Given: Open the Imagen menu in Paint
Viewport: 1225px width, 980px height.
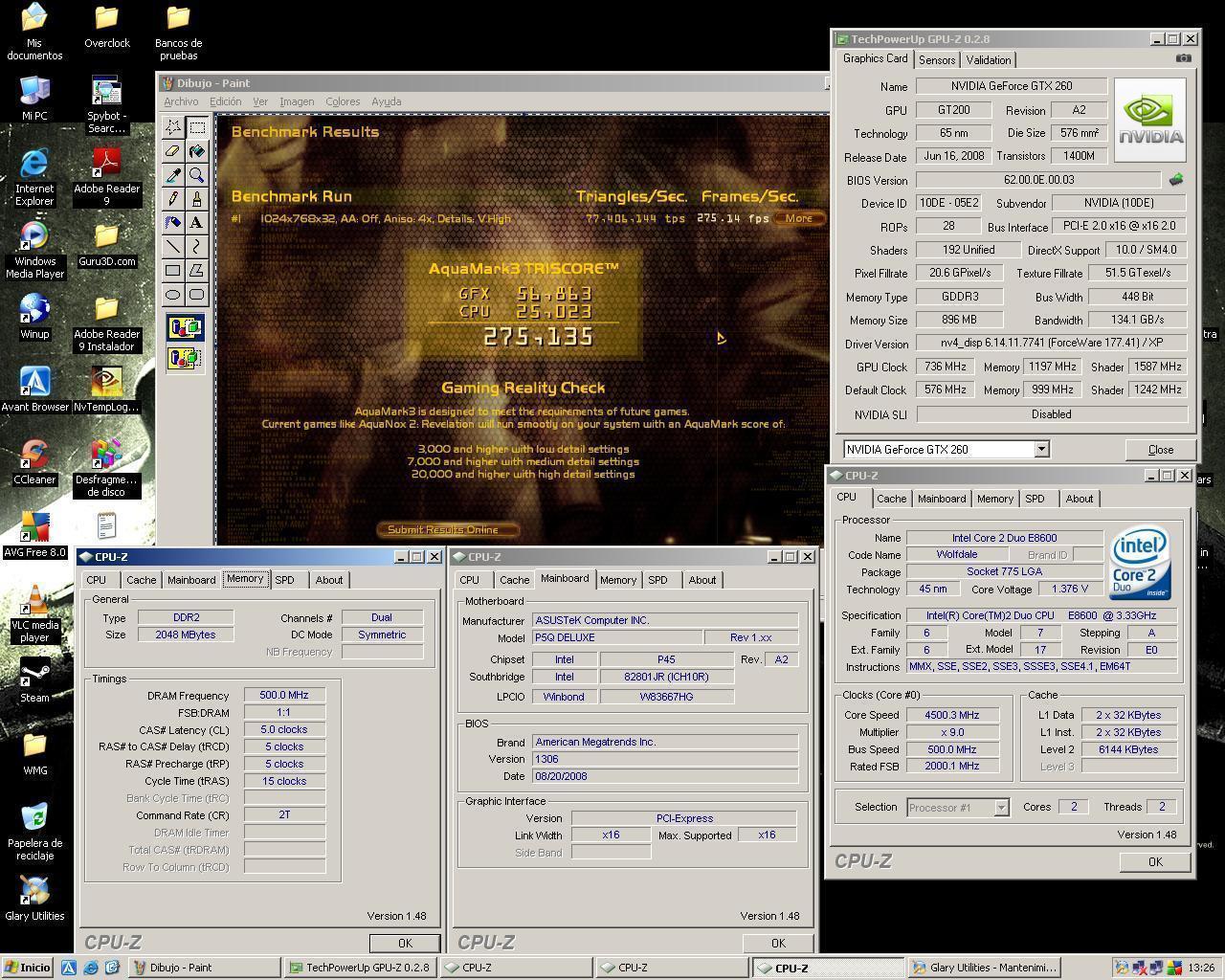Looking at the screenshot, I should coord(297,101).
